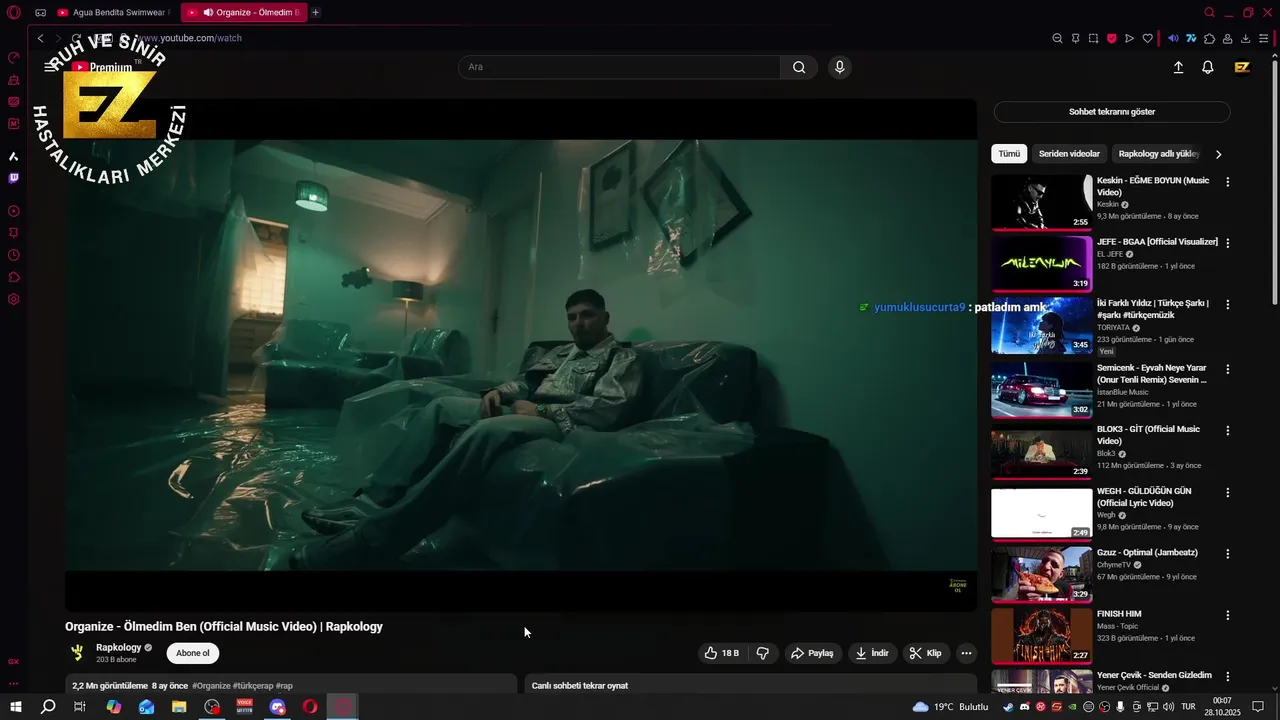Viewport: 1280px width, 720px height.
Task: Open İki Farklı Yıldız video thumbnail
Action: (x=1042, y=325)
